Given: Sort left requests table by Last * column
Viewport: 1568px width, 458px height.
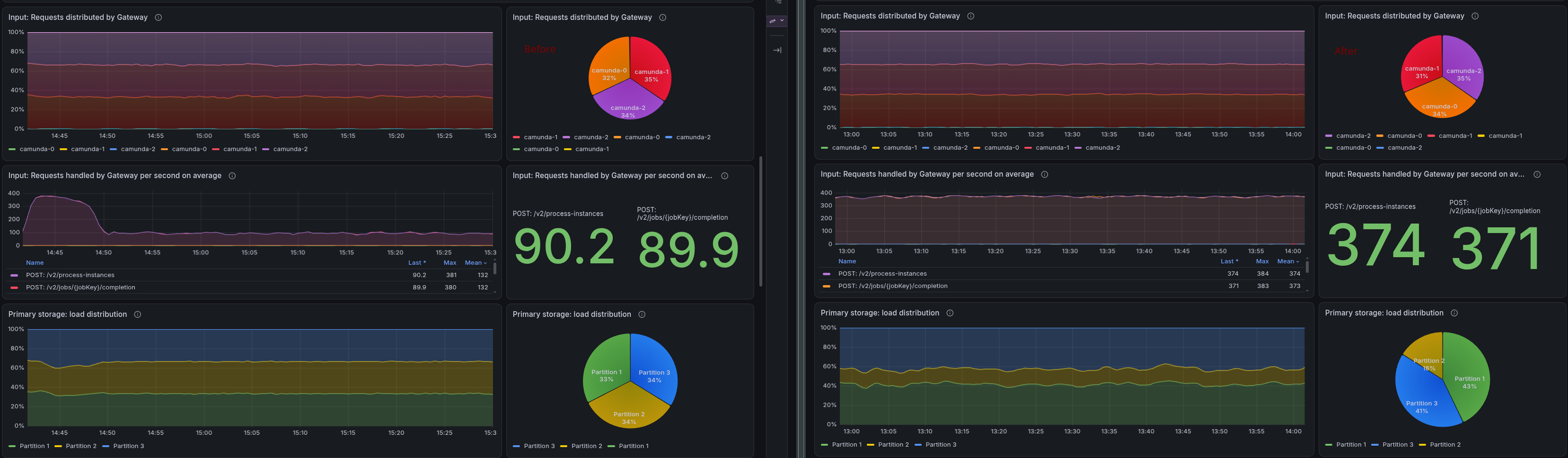Looking at the screenshot, I should coord(417,263).
